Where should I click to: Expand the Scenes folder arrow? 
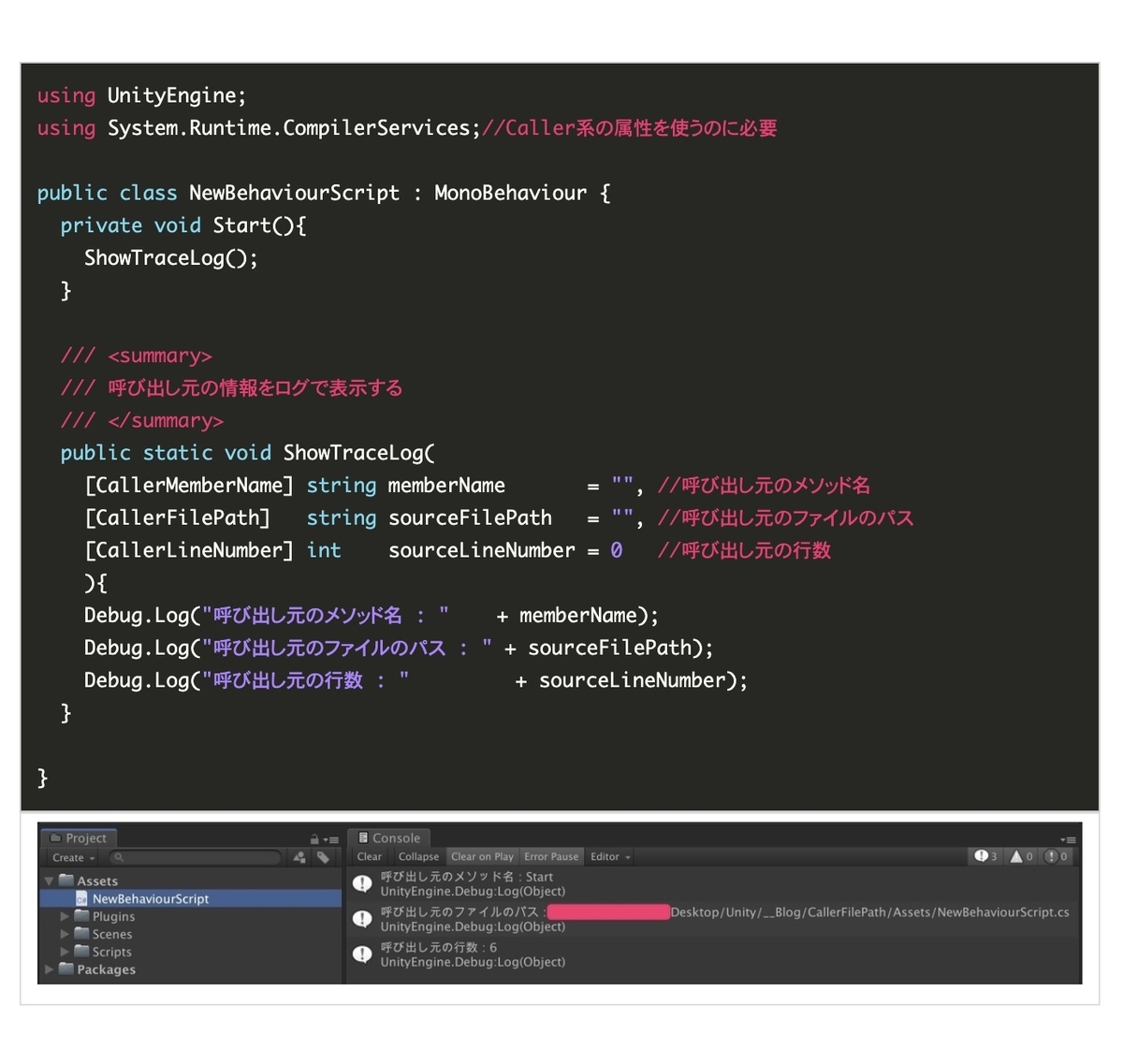coord(65,934)
